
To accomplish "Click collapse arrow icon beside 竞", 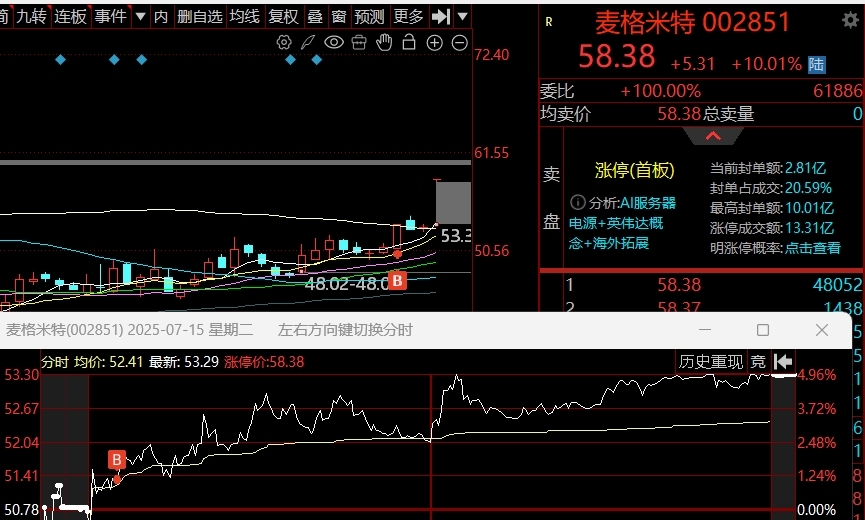I will click(x=783, y=362).
